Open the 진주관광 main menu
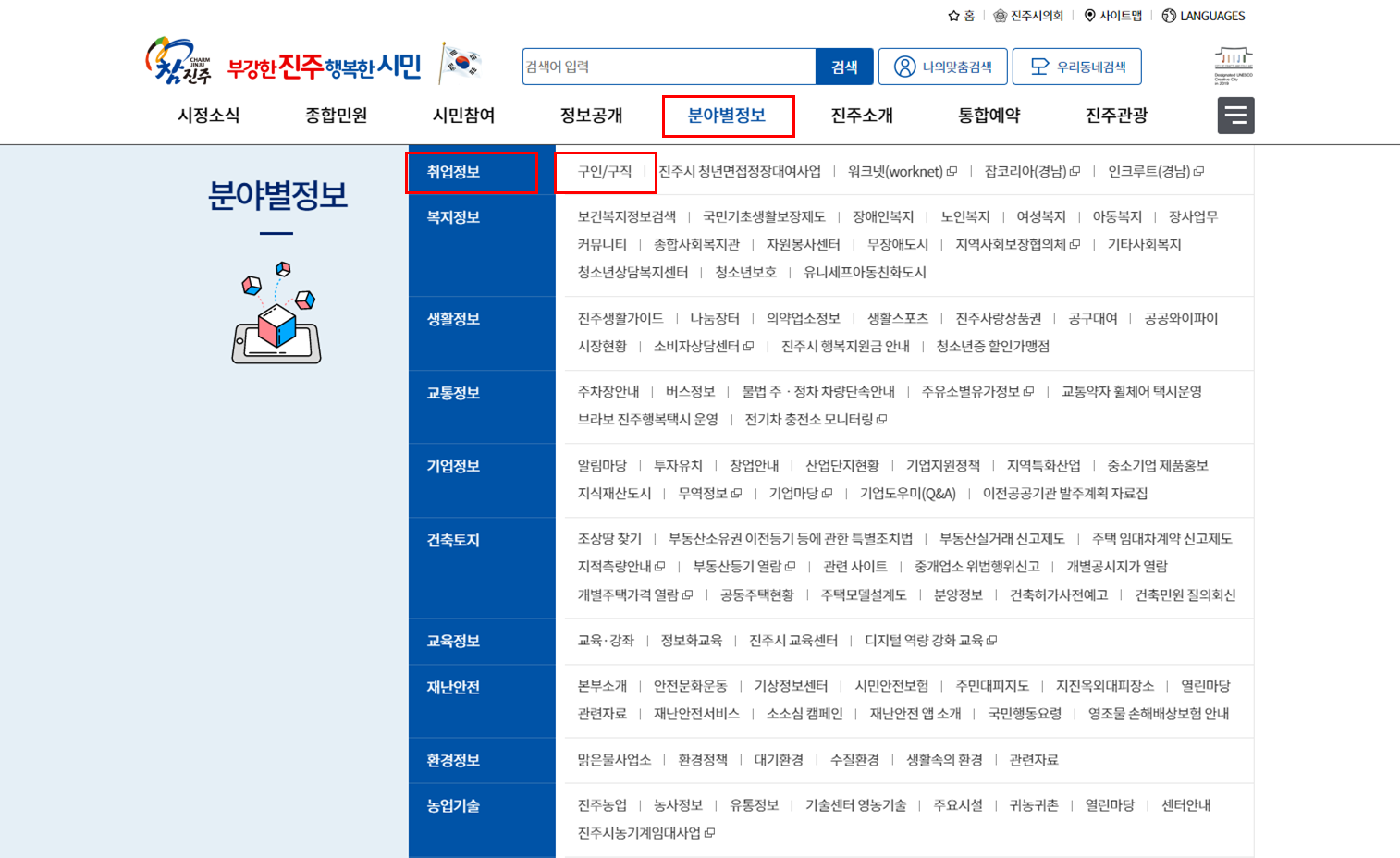This screenshot has height=858, width=1400. (x=1117, y=116)
